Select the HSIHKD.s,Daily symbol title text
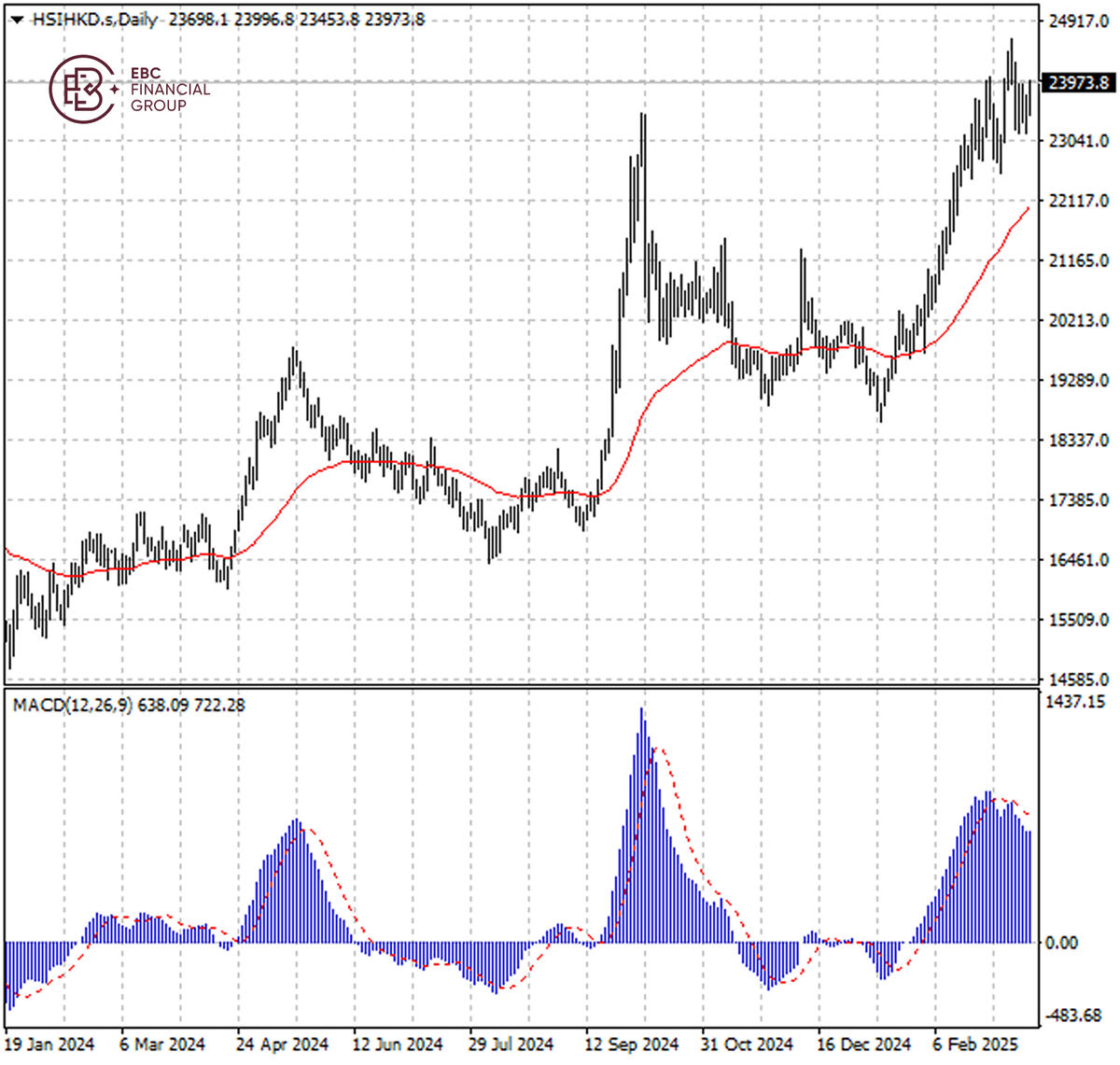 [95, 19]
